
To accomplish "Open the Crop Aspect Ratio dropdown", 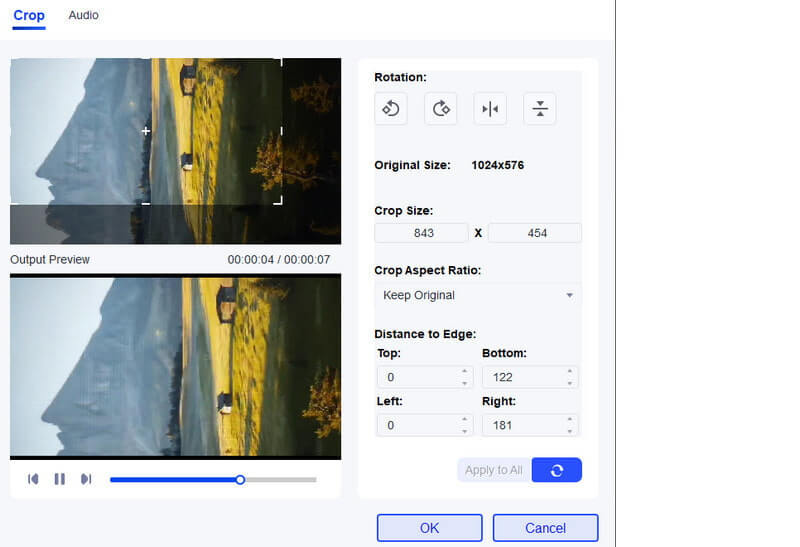I will (x=478, y=295).
